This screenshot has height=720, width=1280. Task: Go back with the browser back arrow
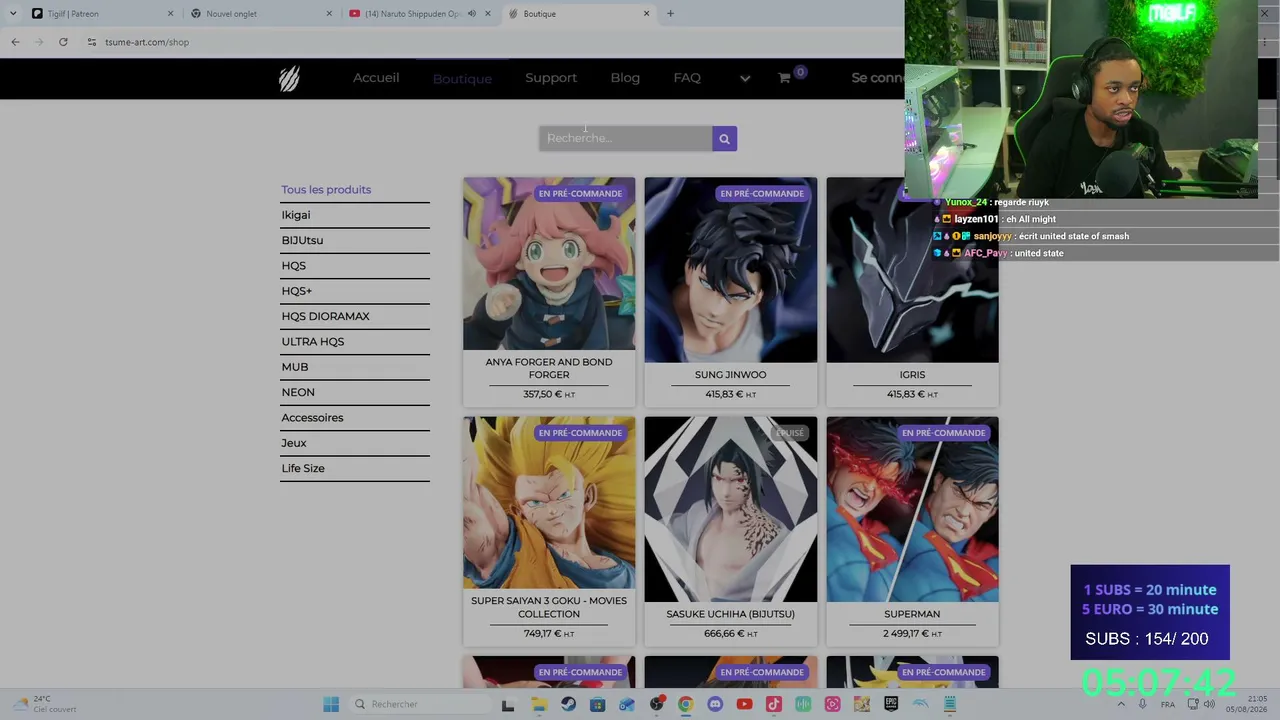(x=15, y=42)
